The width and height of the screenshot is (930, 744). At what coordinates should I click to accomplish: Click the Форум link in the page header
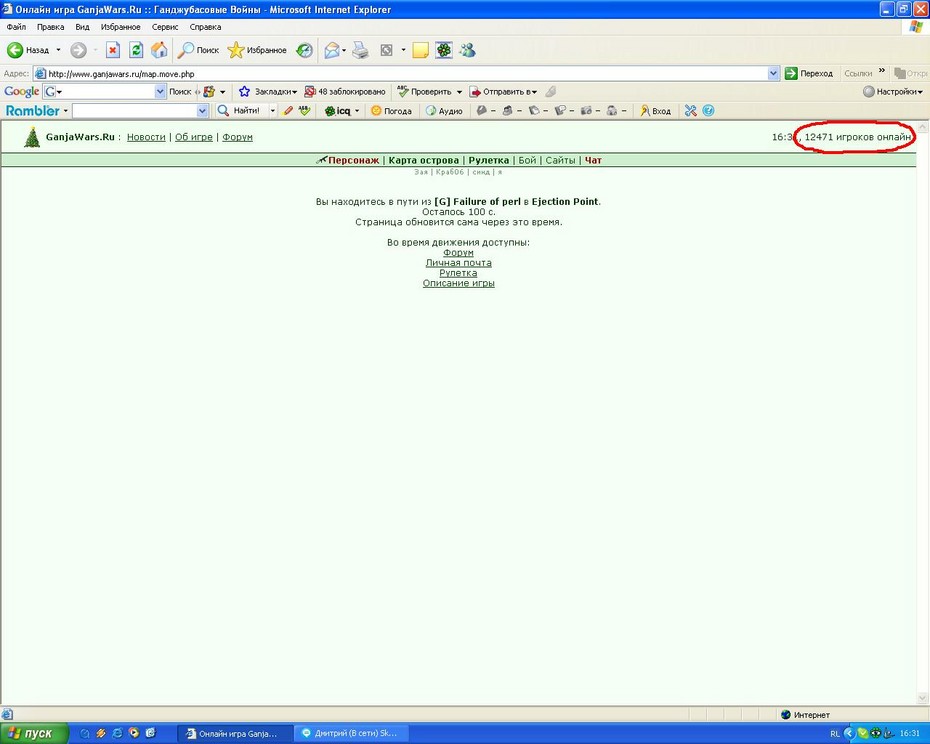[237, 137]
